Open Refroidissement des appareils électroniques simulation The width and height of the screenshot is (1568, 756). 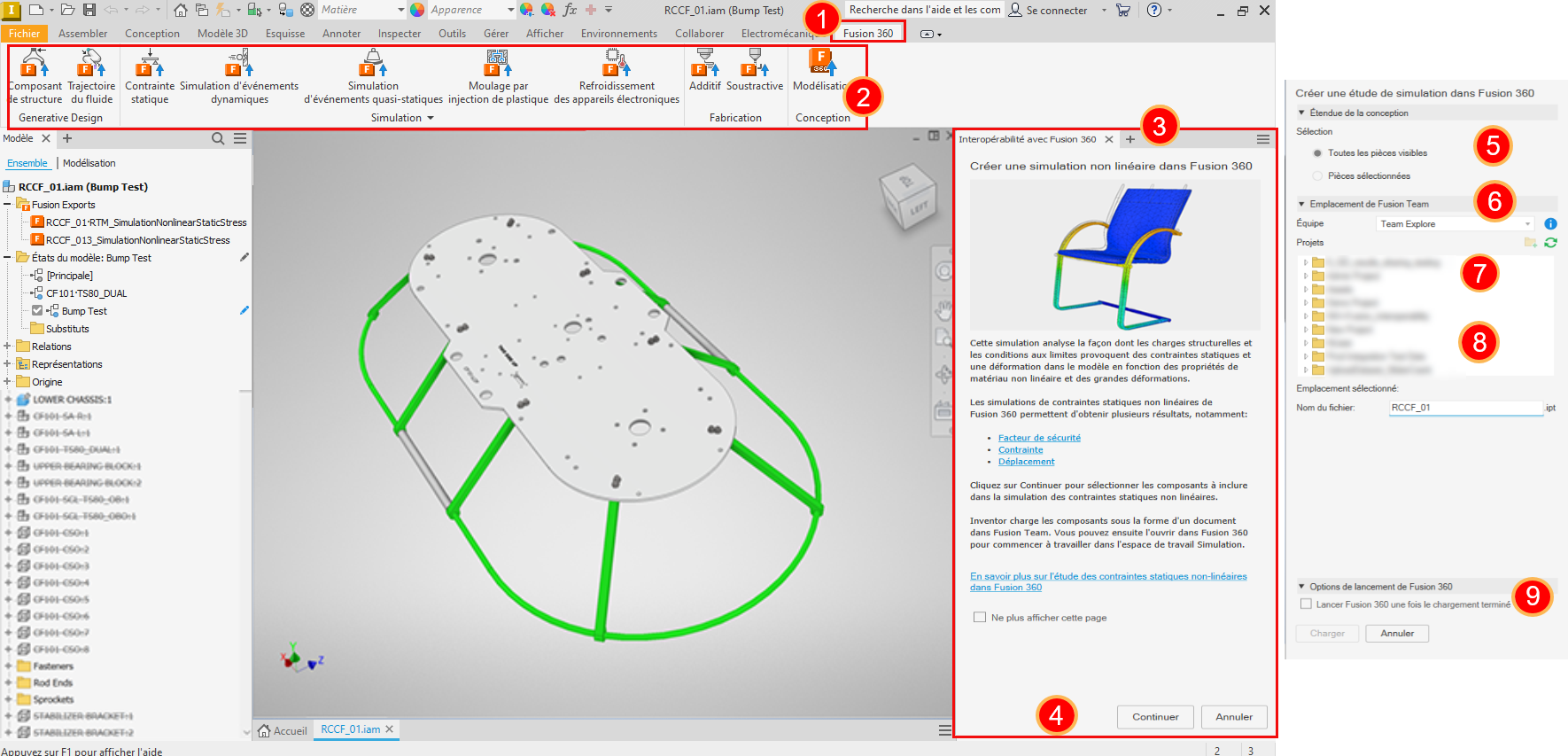click(x=617, y=76)
